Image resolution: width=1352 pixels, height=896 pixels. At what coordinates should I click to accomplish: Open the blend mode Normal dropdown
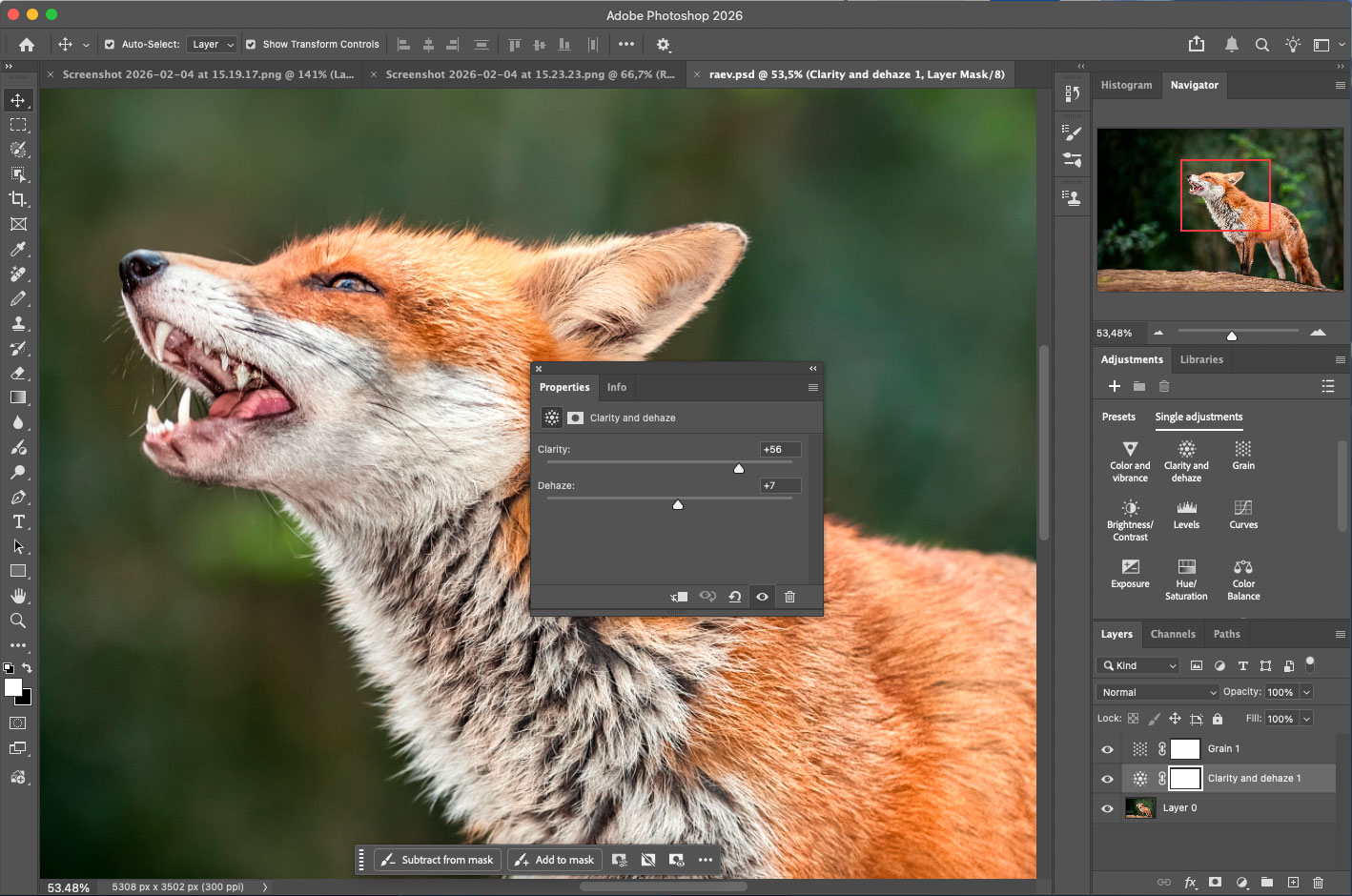click(x=1157, y=692)
